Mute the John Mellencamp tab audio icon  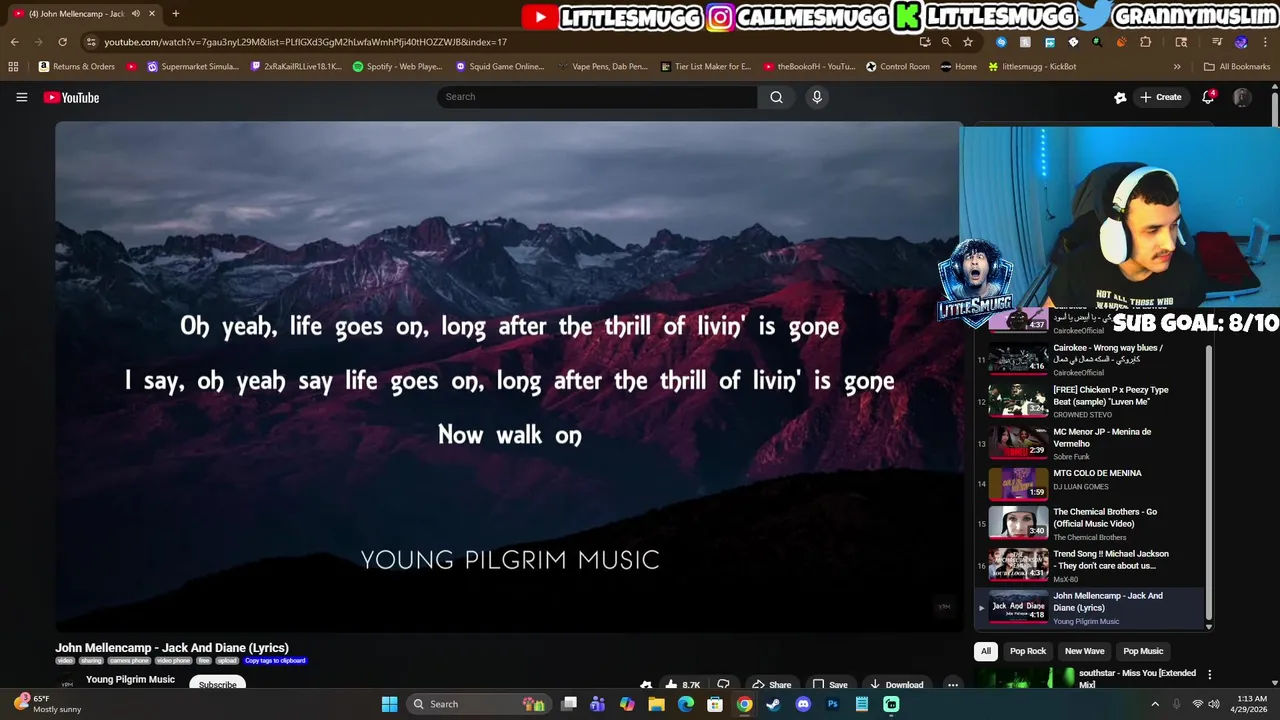135,14
